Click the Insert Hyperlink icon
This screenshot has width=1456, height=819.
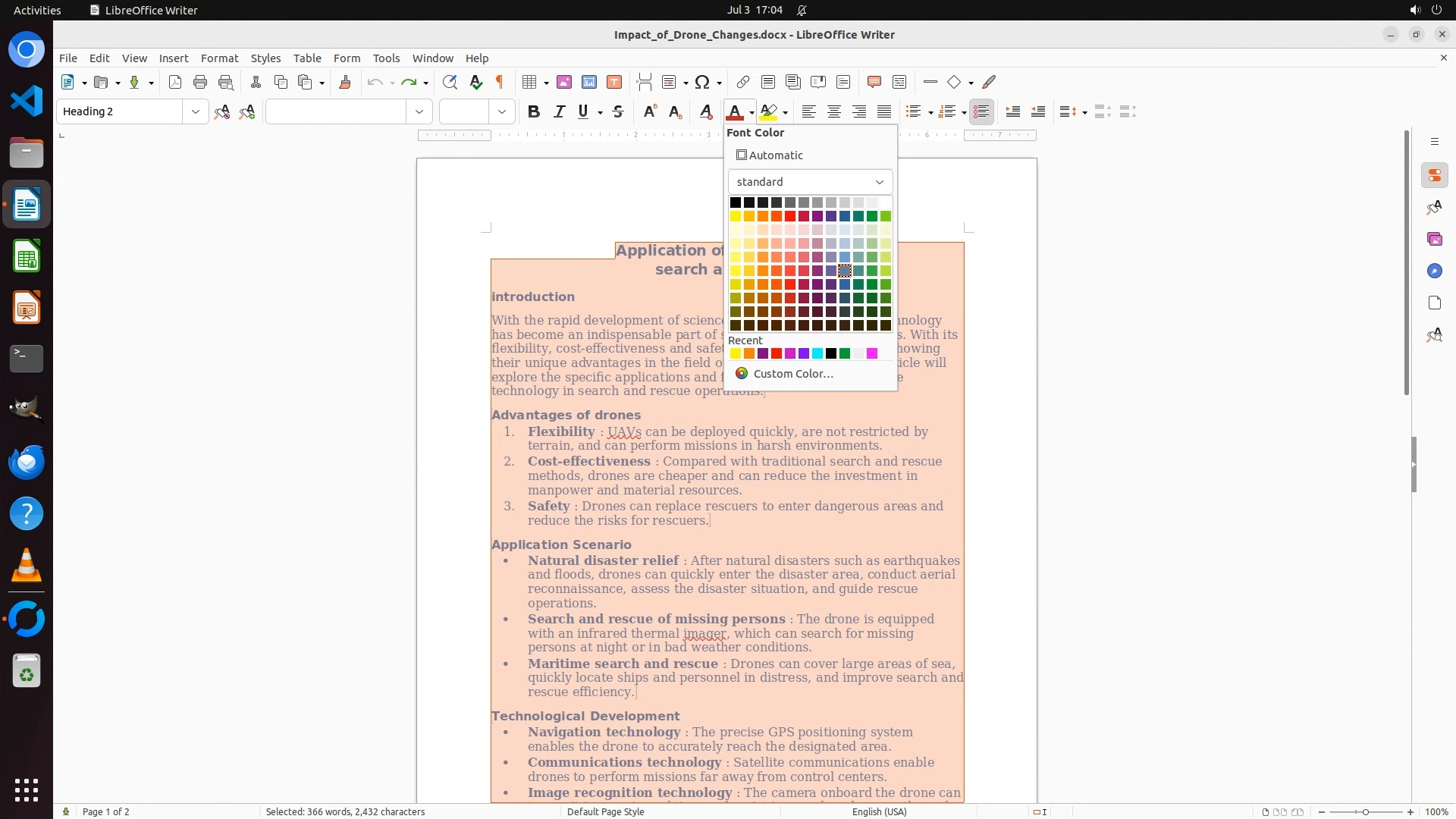coord(743,82)
